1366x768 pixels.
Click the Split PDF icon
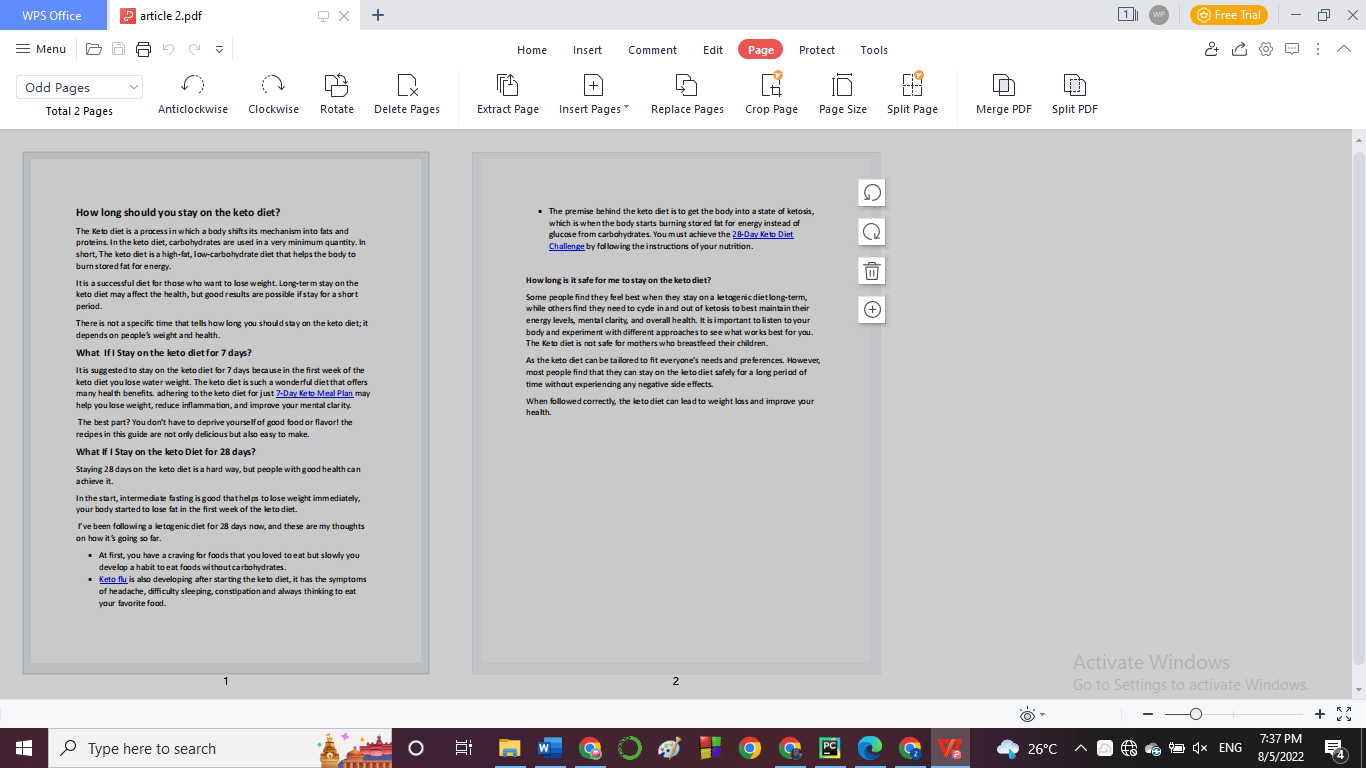point(1073,93)
